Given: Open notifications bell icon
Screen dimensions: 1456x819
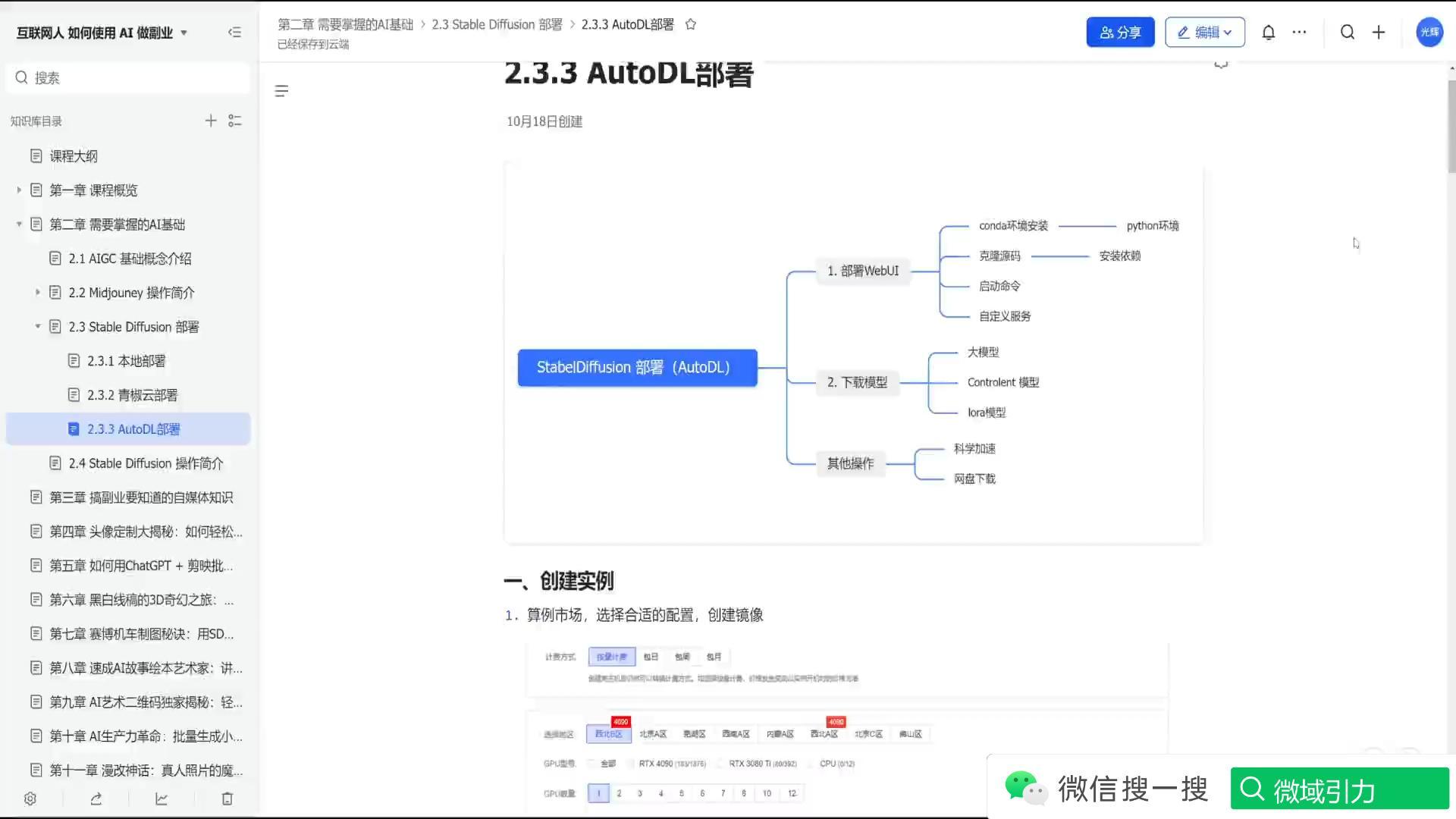Looking at the screenshot, I should point(1268,32).
